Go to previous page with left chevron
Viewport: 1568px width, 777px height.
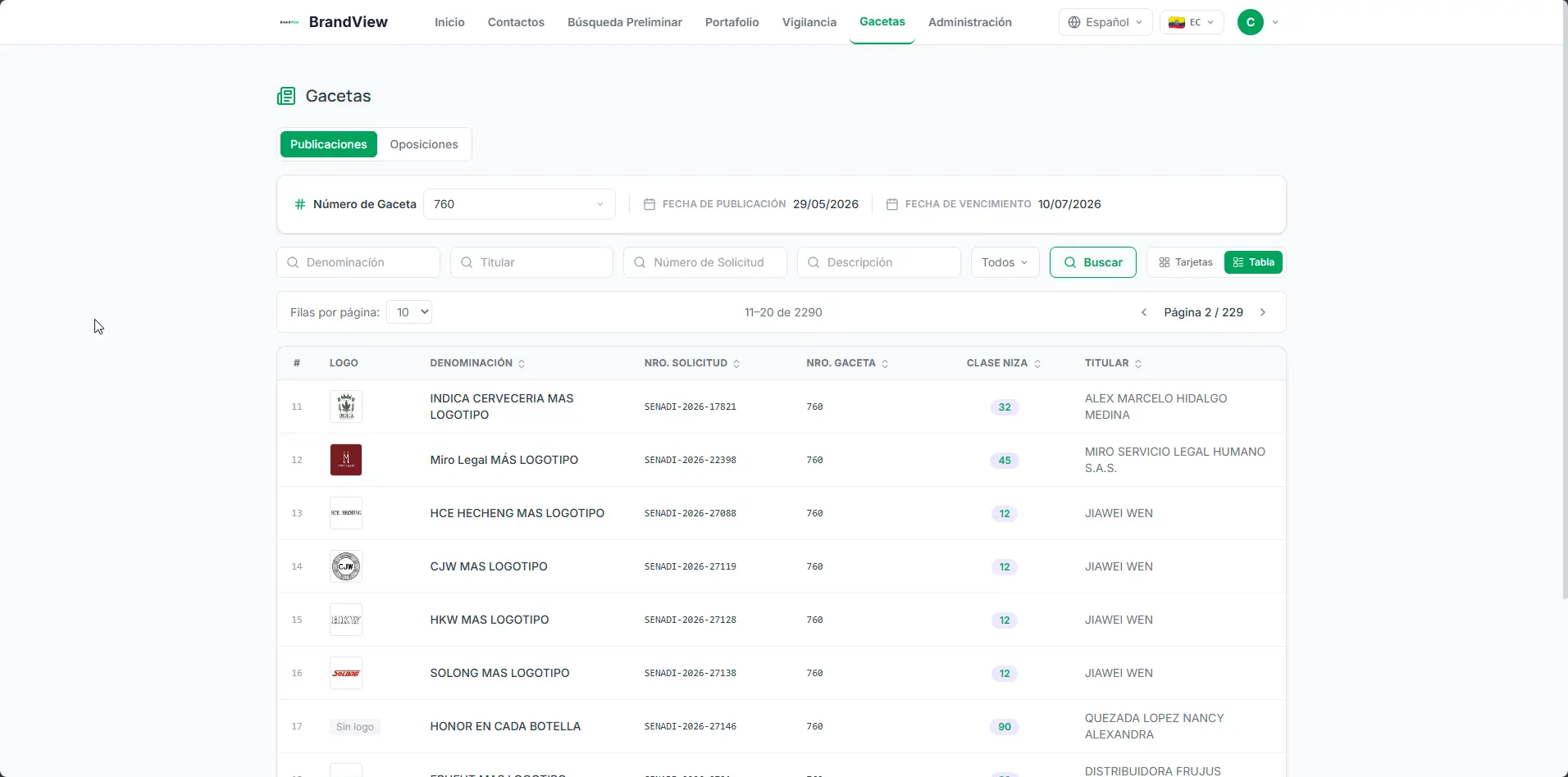pos(1144,312)
